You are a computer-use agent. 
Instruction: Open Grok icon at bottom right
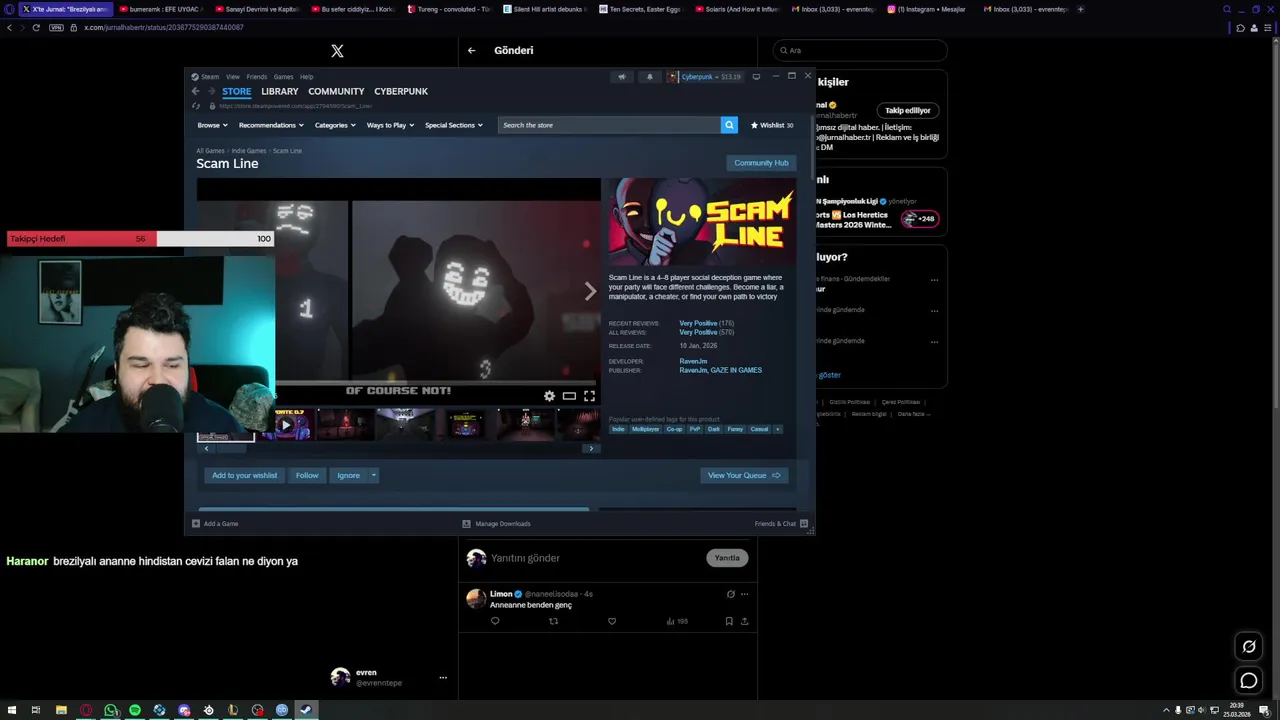1248,646
